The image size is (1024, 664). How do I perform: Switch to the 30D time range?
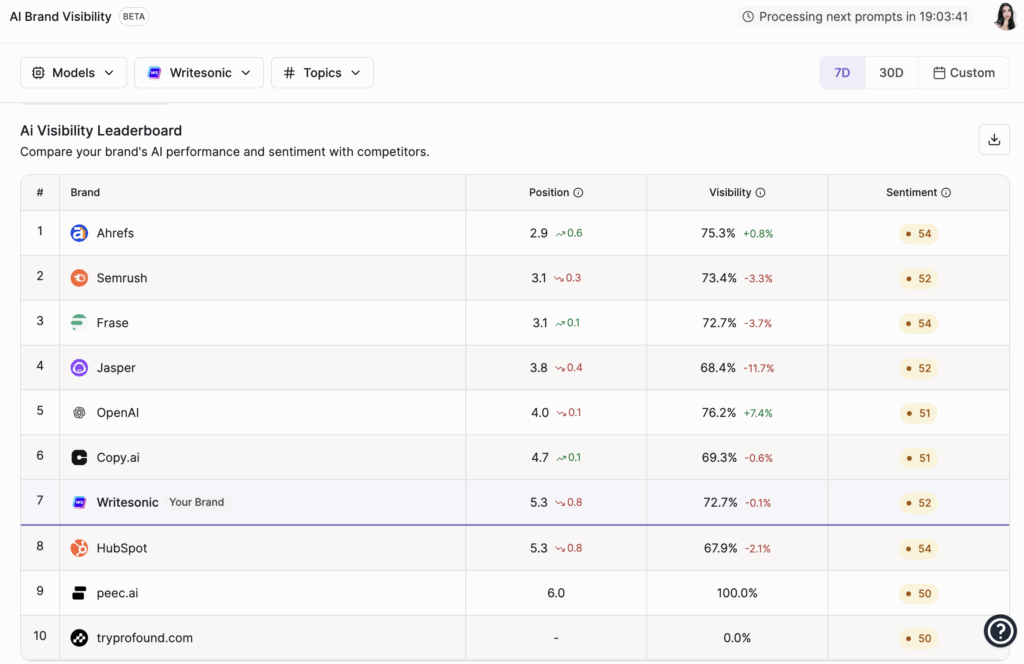(x=891, y=73)
